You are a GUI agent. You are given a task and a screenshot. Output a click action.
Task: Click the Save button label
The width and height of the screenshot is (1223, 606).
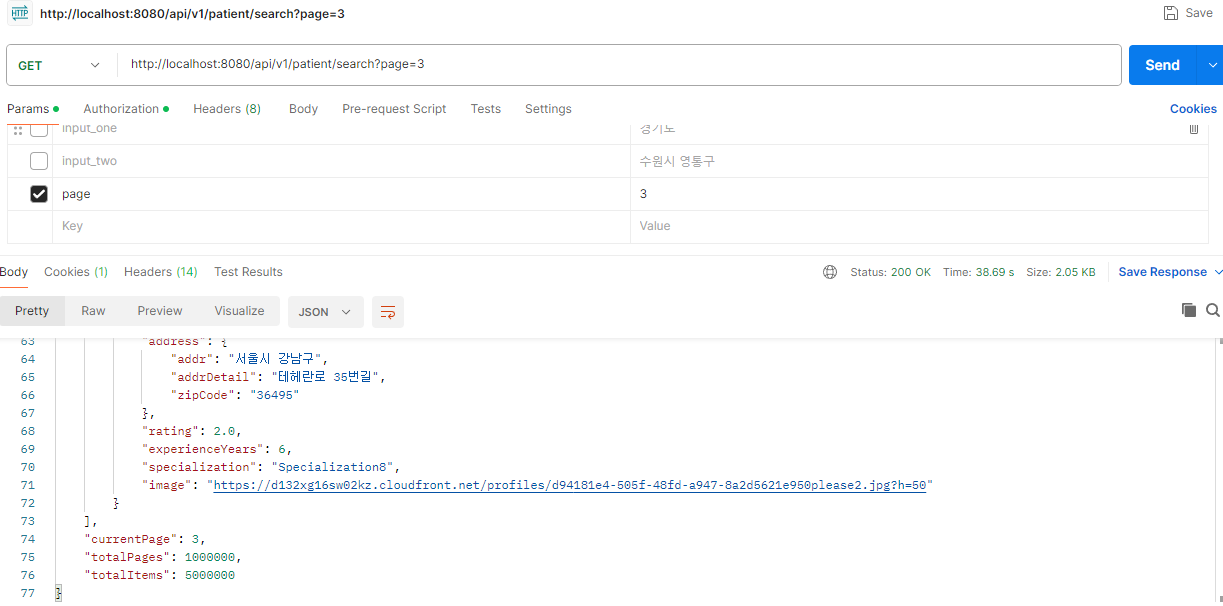(1199, 13)
